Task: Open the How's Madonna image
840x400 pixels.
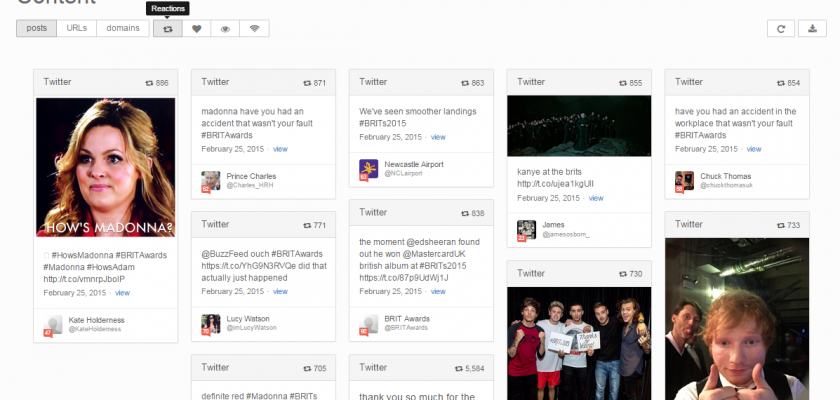Action: [x=106, y=167]
